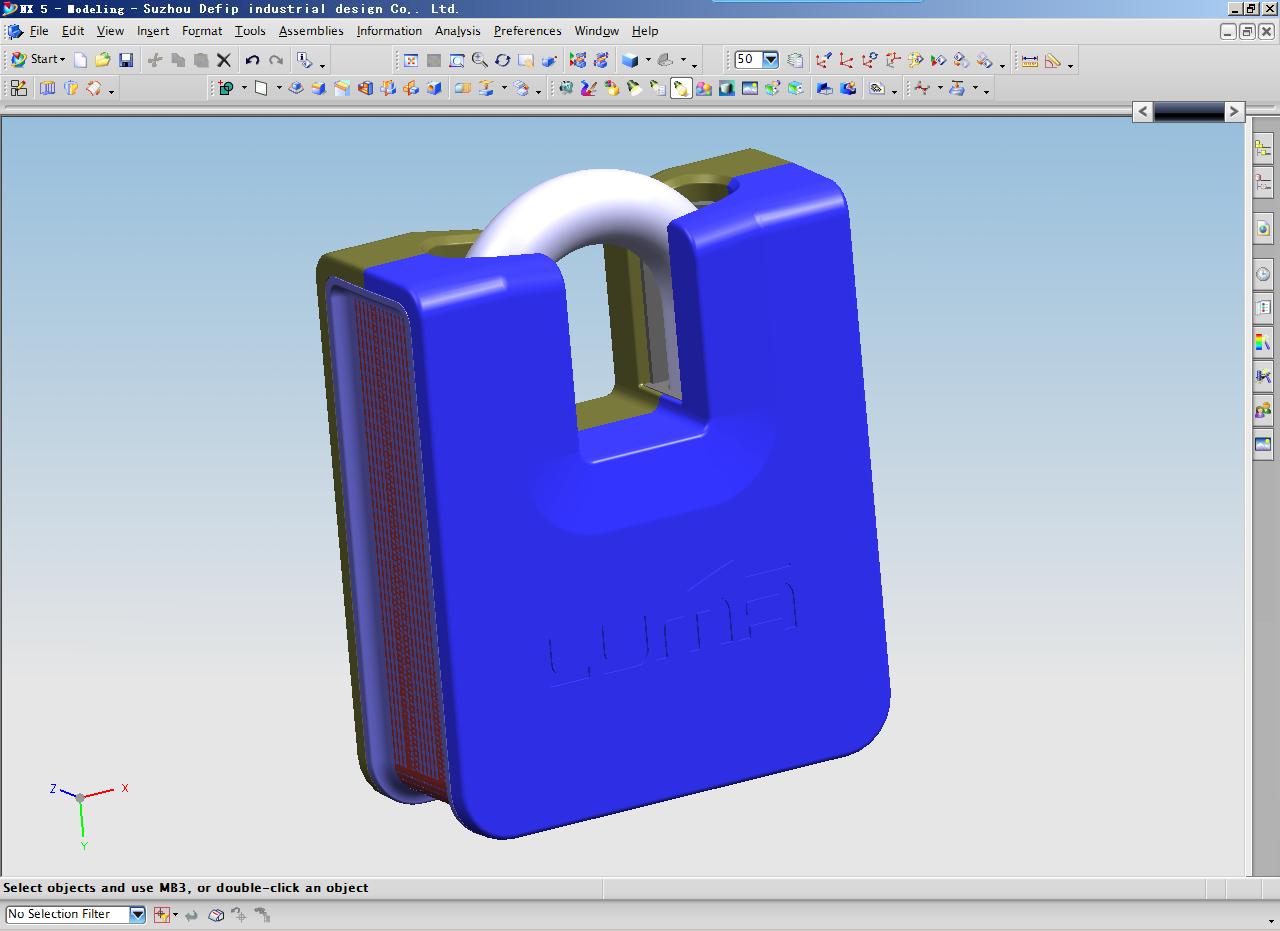Image resolution: width=1280 pixels, height=931 pixels.
Task: Open the Insert menu
Action: click(153, 31)
